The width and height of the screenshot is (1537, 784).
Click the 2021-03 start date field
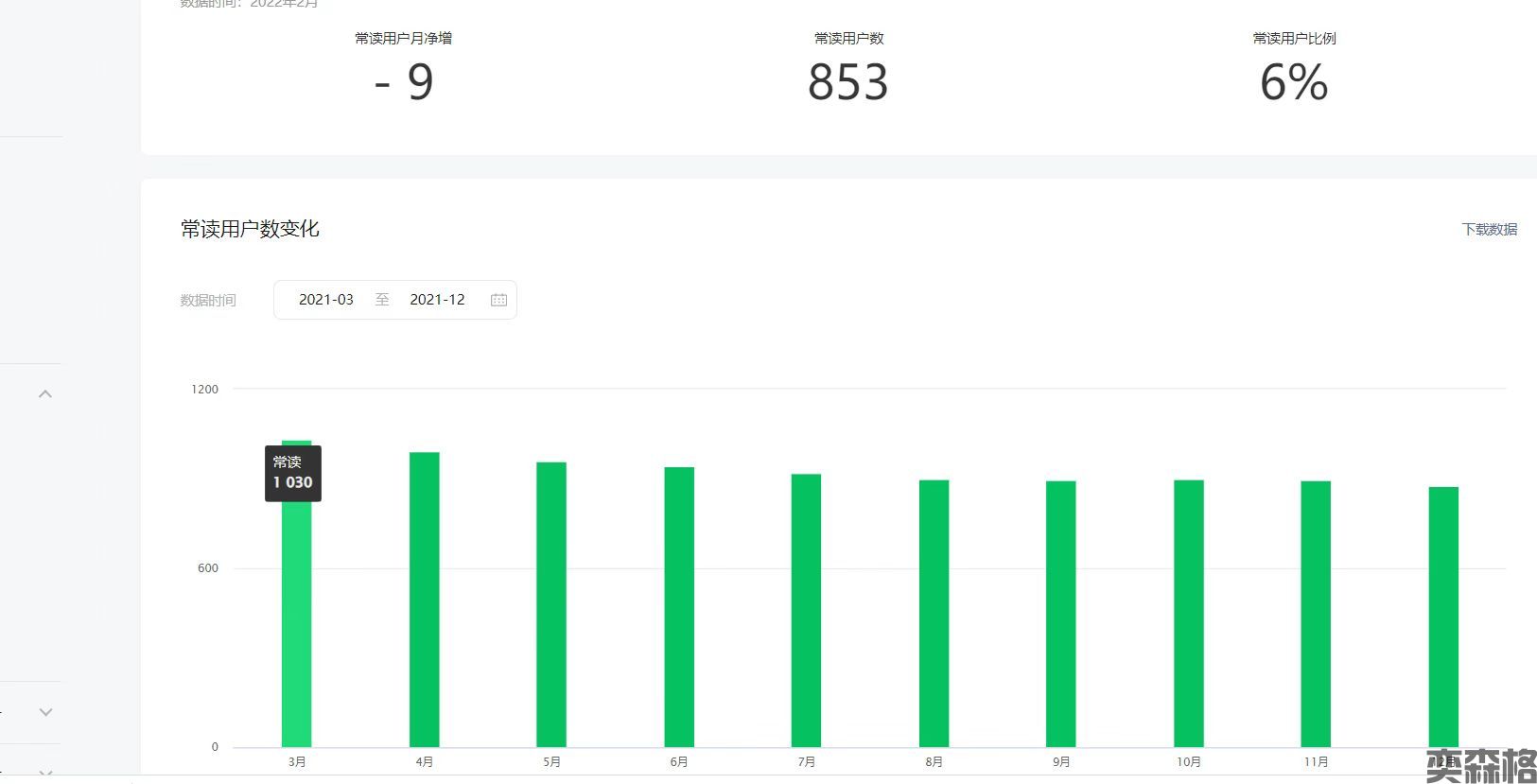coord(326,300)
